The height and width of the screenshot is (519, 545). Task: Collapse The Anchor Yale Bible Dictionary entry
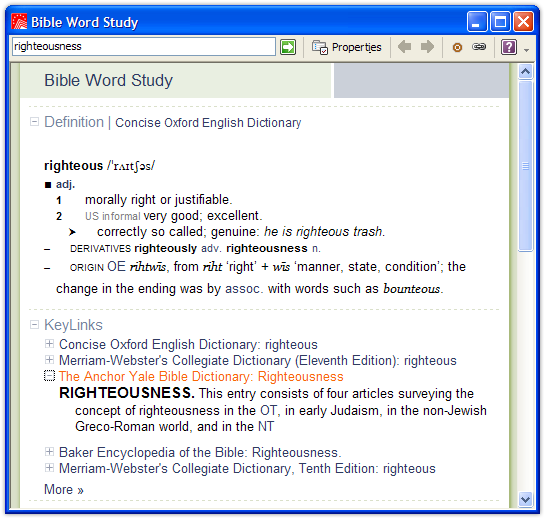pyautogui.click(x=49, y=376)
